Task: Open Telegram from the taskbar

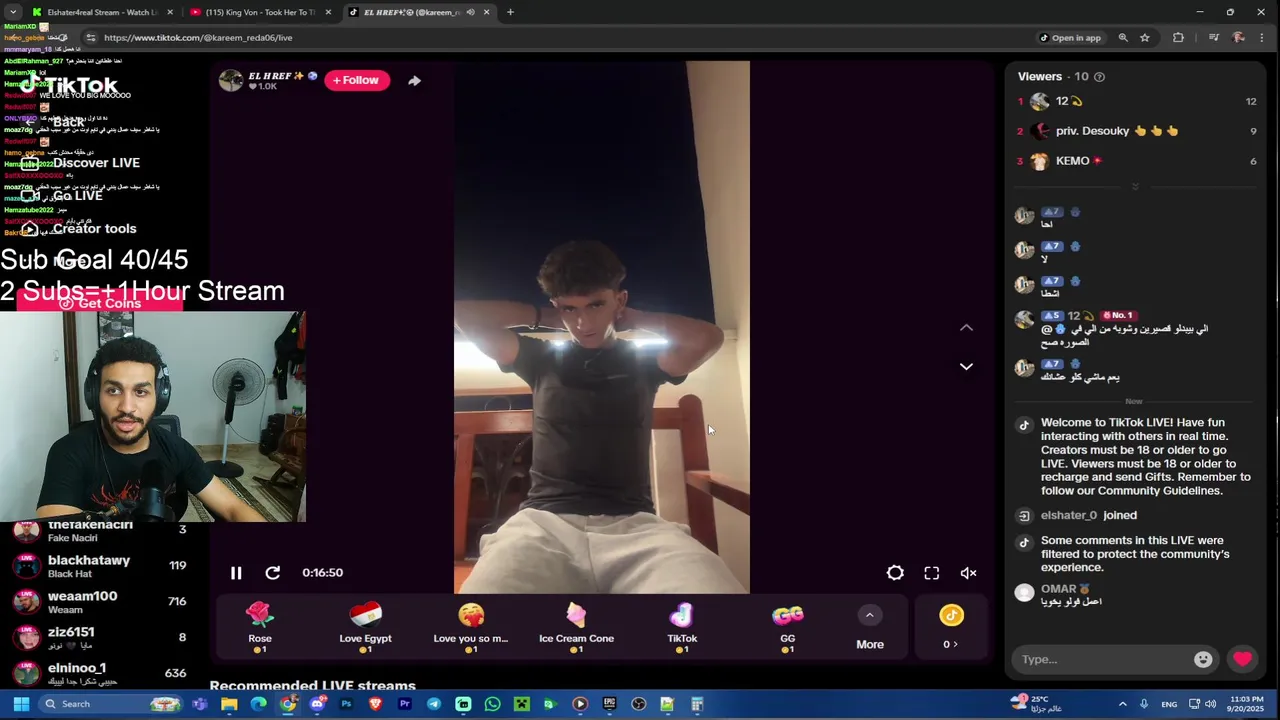Action: (x=433, y=704)
